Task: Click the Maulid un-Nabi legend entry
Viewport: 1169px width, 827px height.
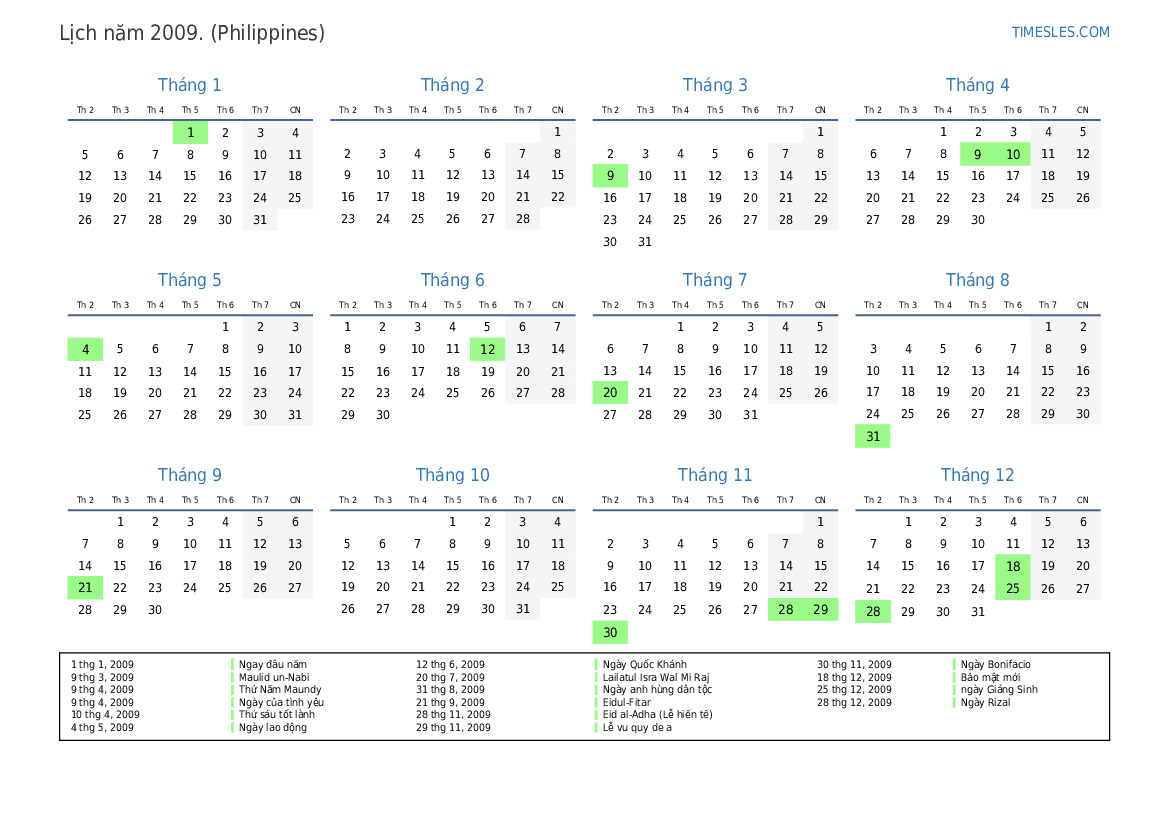Action: (x=274, y=677)
